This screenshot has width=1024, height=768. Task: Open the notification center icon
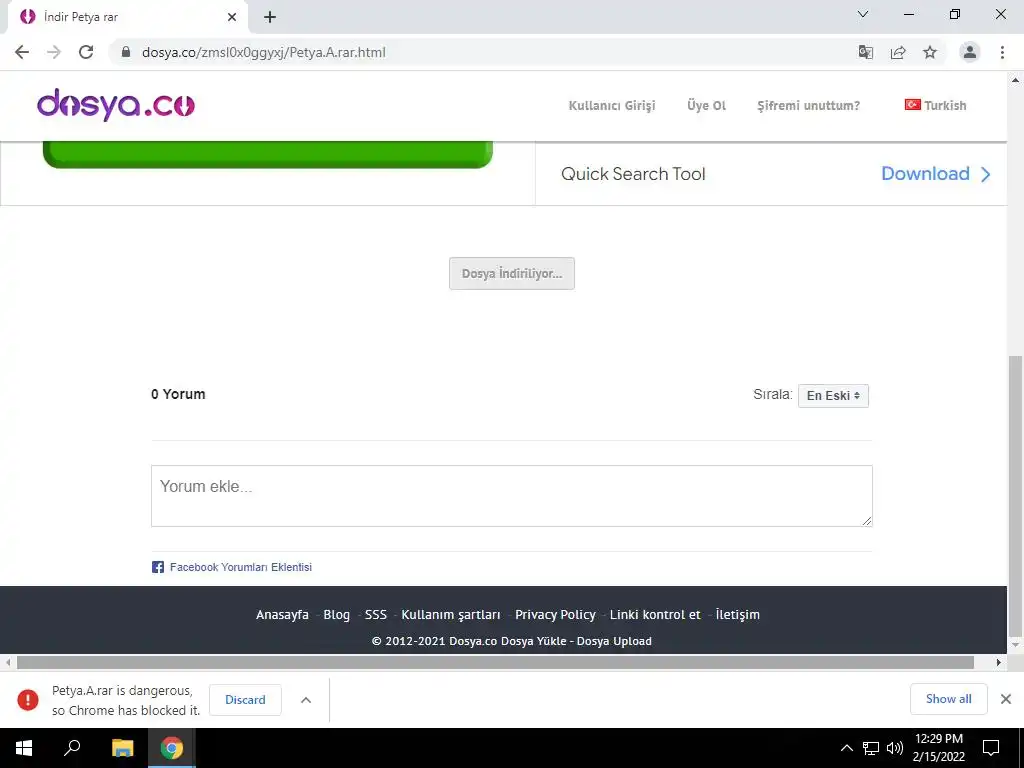pyautogui.click(x=991, y=748)
